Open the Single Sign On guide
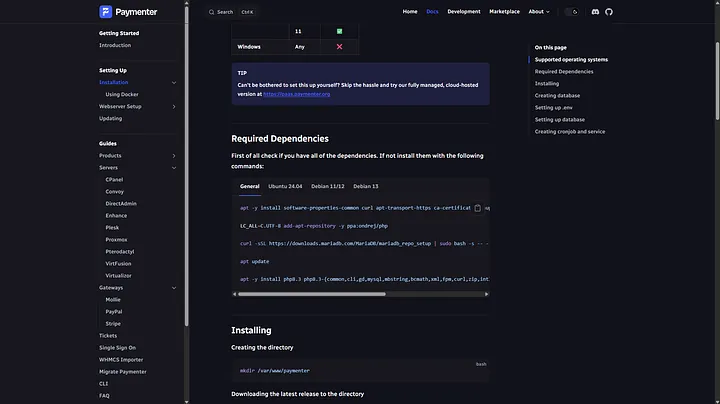This screenshot has width=720, height=404. tap(118, 348)
